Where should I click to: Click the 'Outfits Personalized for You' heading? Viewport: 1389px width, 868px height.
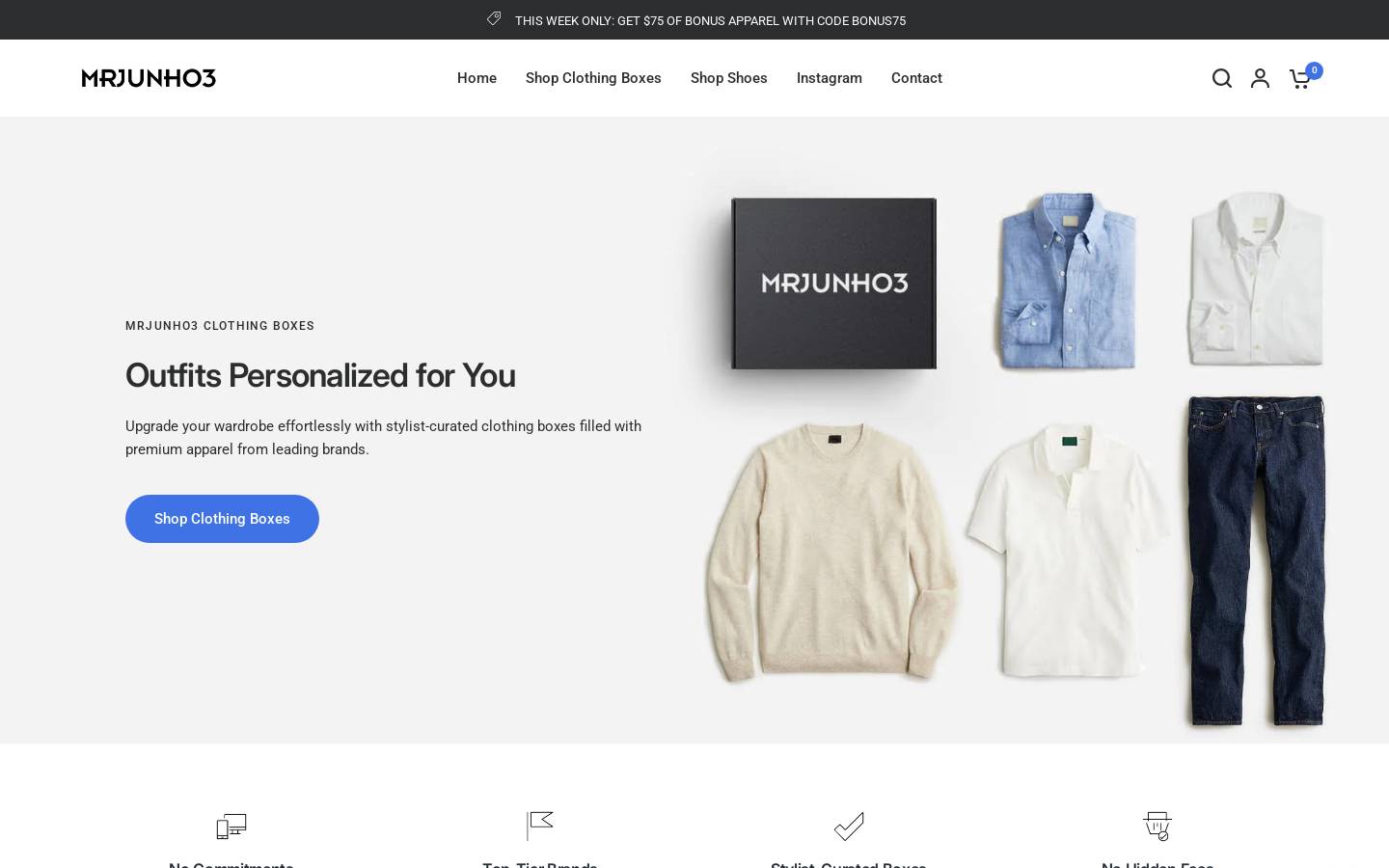(x=320, y=375)
